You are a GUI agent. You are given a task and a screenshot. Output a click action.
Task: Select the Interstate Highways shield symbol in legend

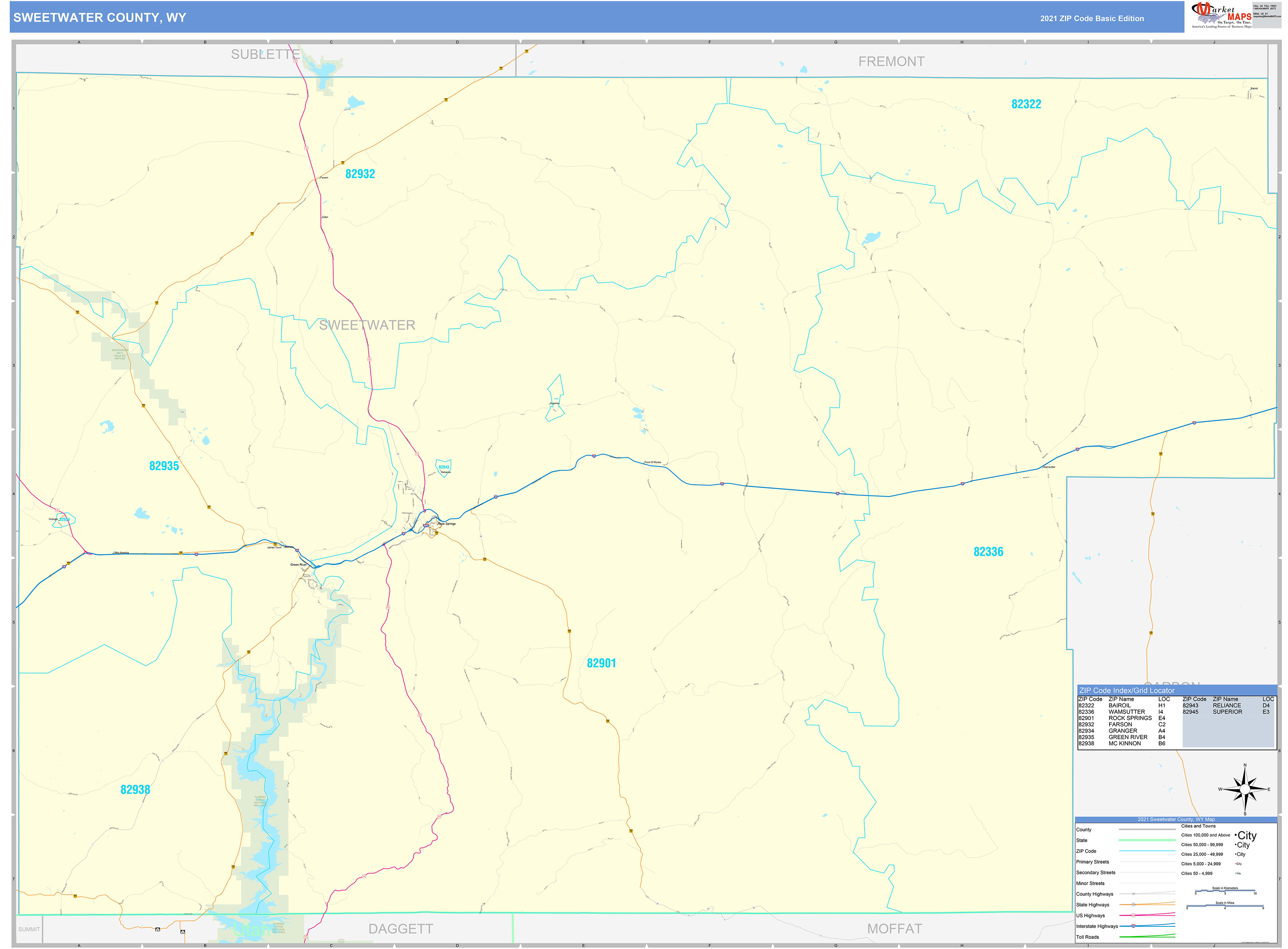point(1133,926)
